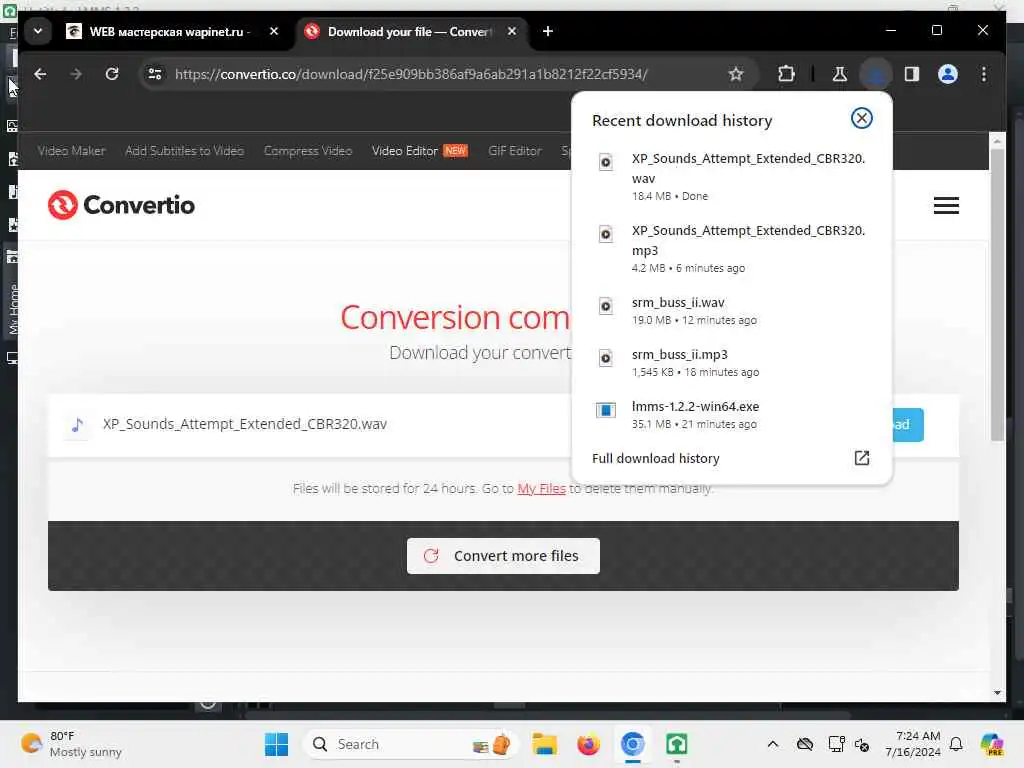Viewport: 1024px width, 768px height.
Task: Click the My Files link
Action: pos(541,488)
